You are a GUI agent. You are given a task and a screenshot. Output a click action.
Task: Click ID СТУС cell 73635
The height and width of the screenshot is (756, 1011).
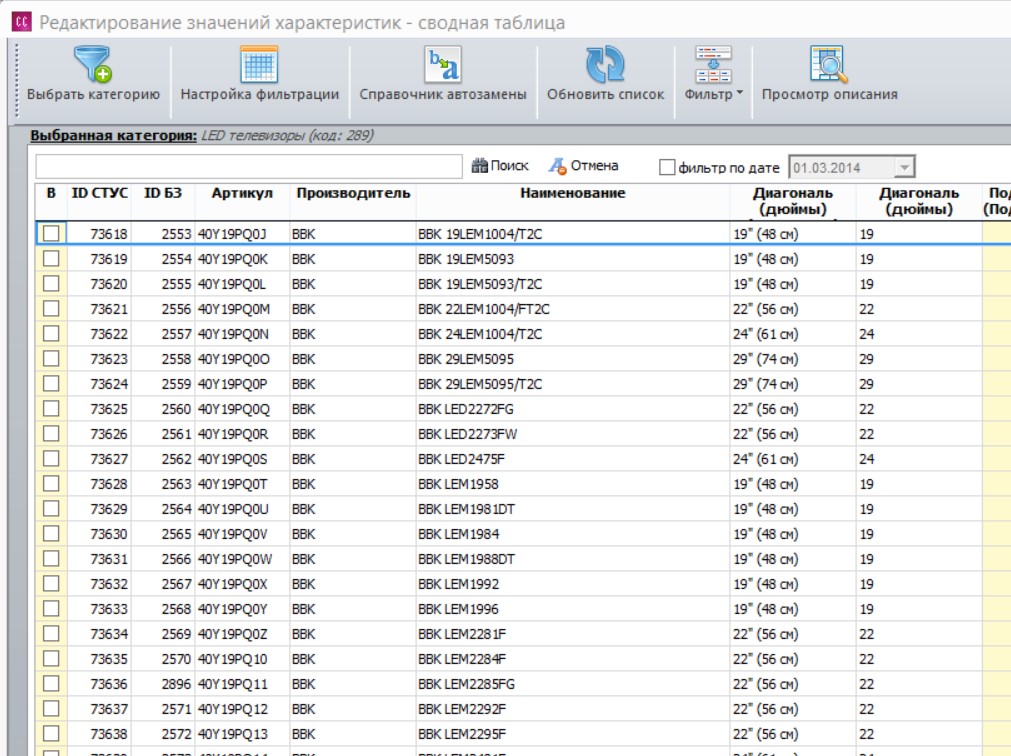tap(99, 659)
